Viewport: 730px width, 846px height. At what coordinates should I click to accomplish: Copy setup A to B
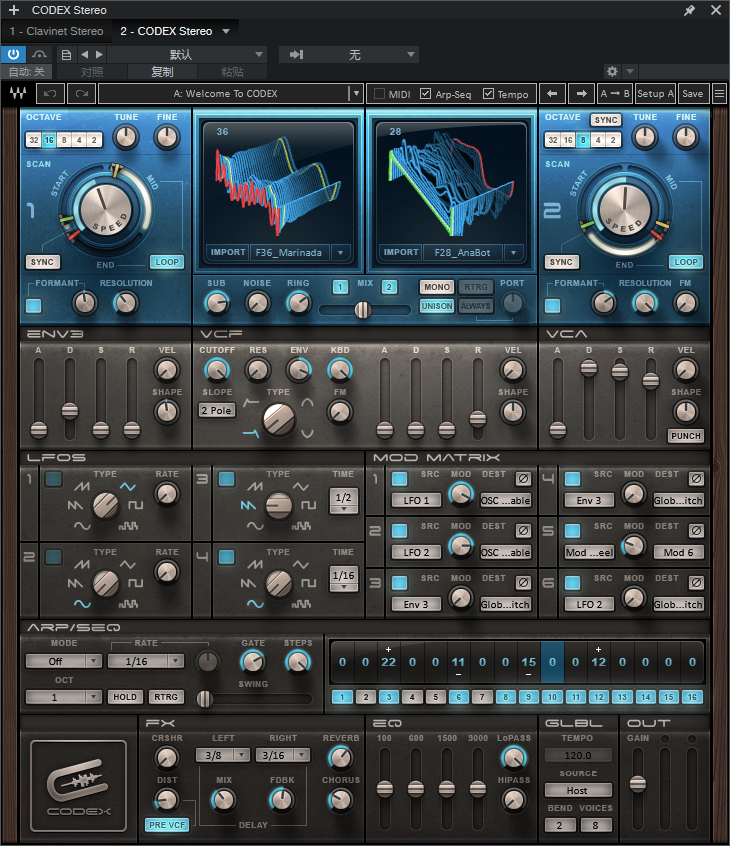pos(615,93)
